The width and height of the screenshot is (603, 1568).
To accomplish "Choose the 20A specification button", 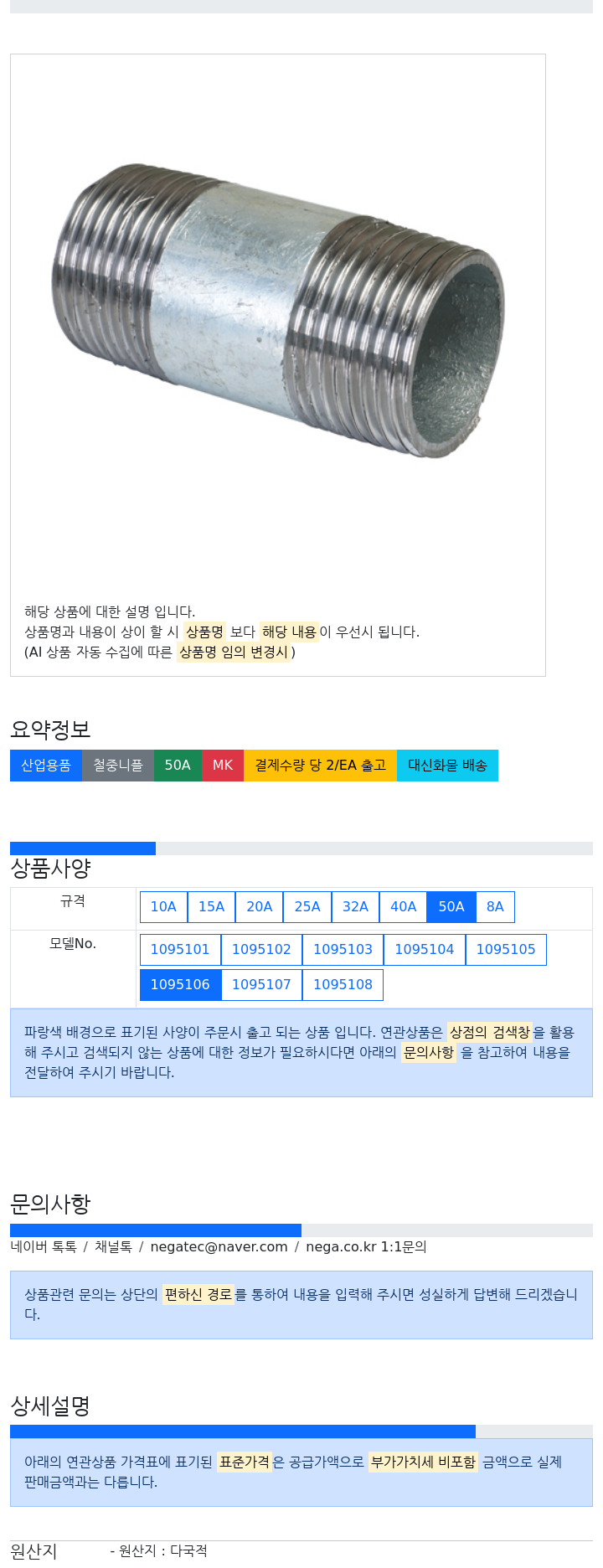I will (260, 907).
